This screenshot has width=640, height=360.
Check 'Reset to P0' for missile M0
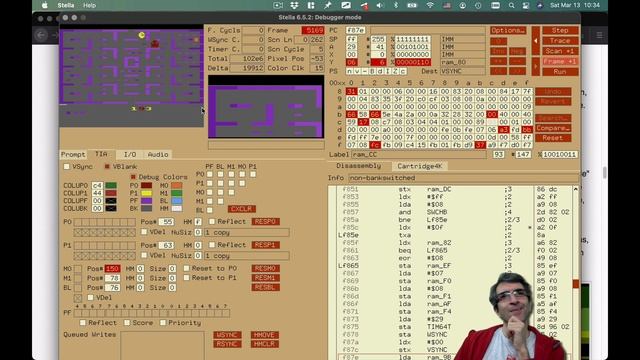(187, 268)
